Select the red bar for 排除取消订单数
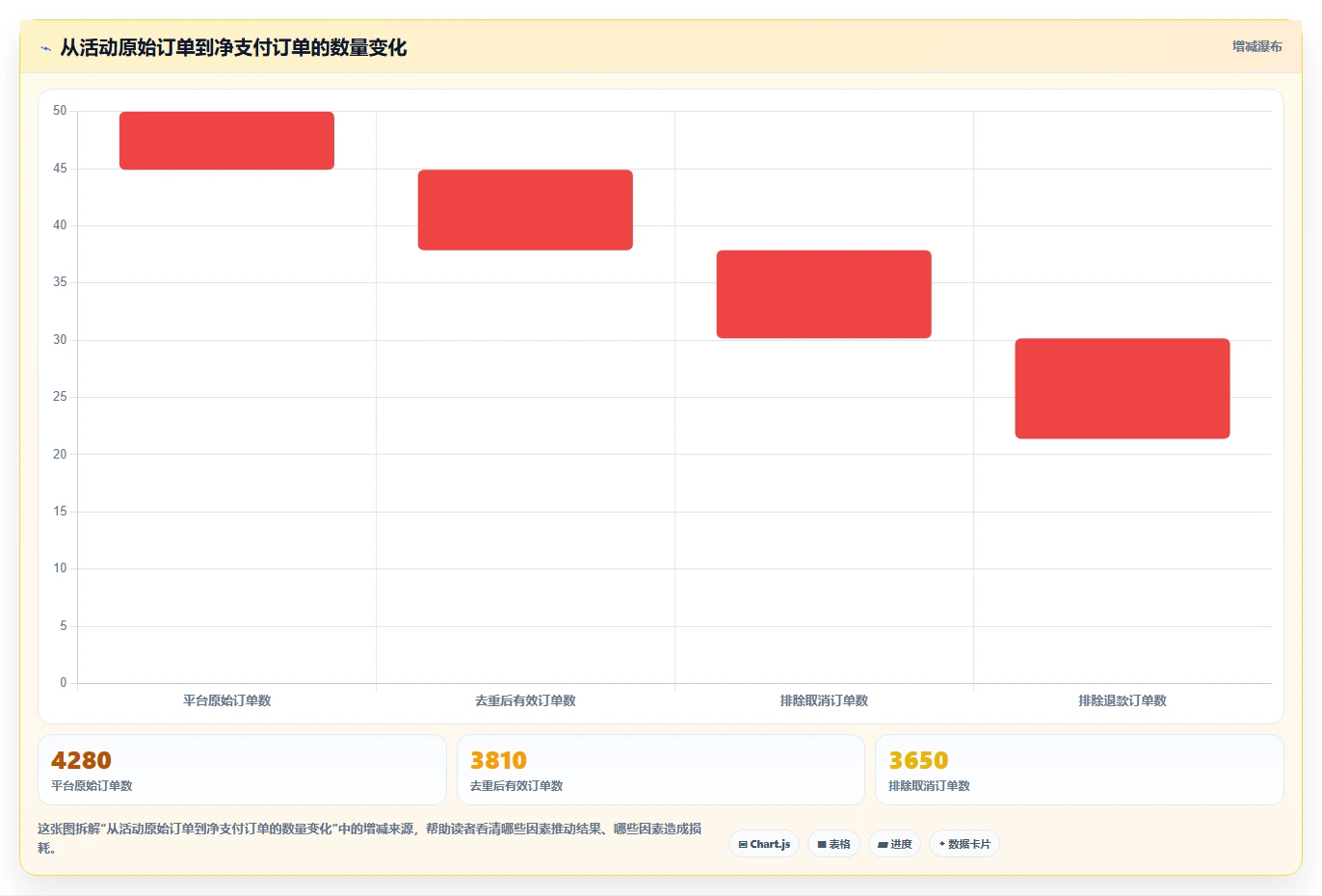The height and width of the screenshot is (896, 1322). point(824,294)
